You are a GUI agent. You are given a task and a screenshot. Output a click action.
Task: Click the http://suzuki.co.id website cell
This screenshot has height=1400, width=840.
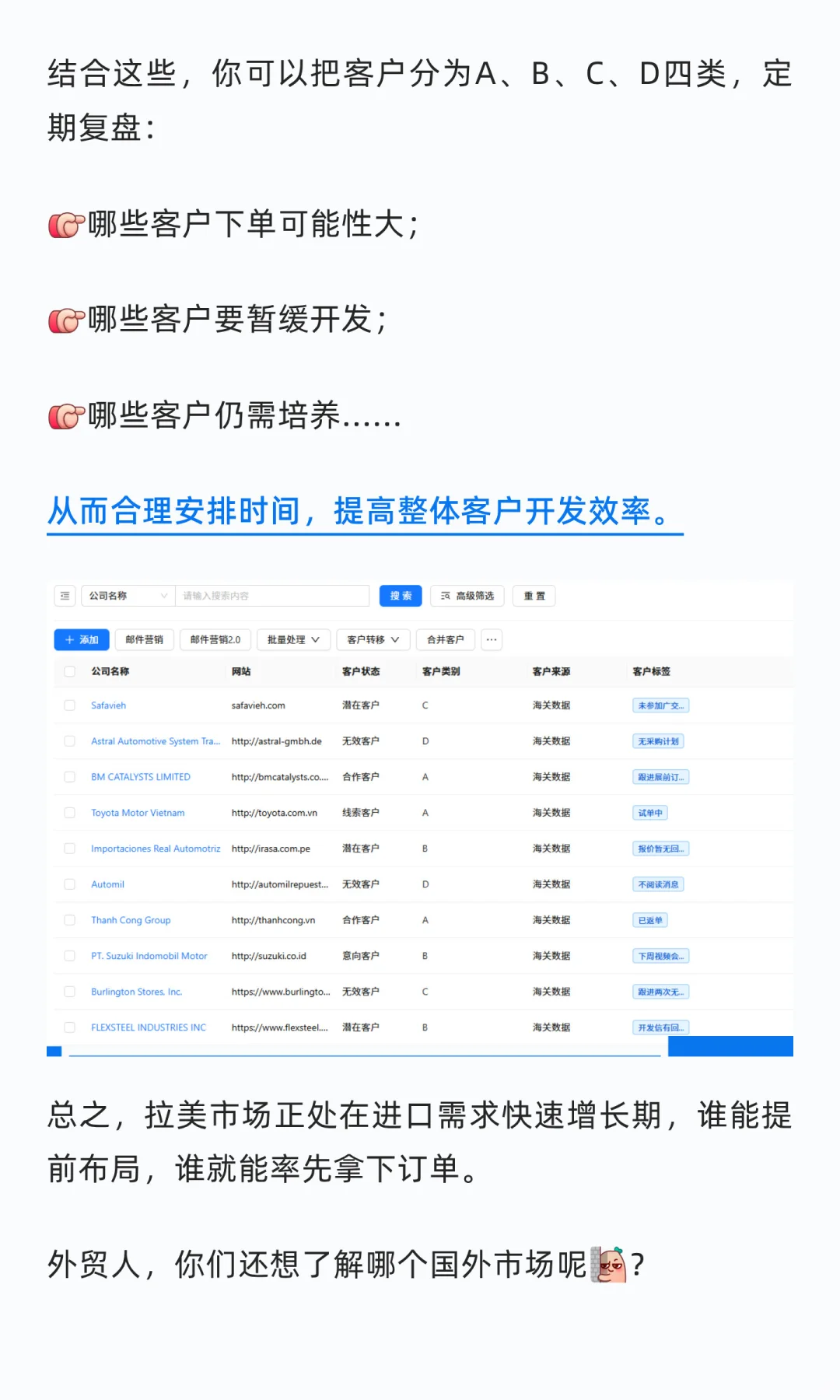click(269, 956)
